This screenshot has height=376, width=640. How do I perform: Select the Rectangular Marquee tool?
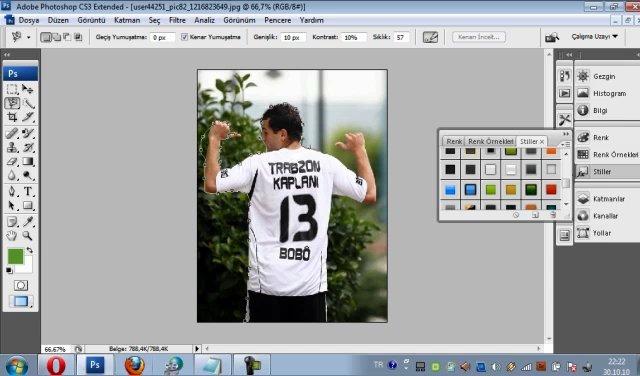pyautogui.click(x=12, y=89)
